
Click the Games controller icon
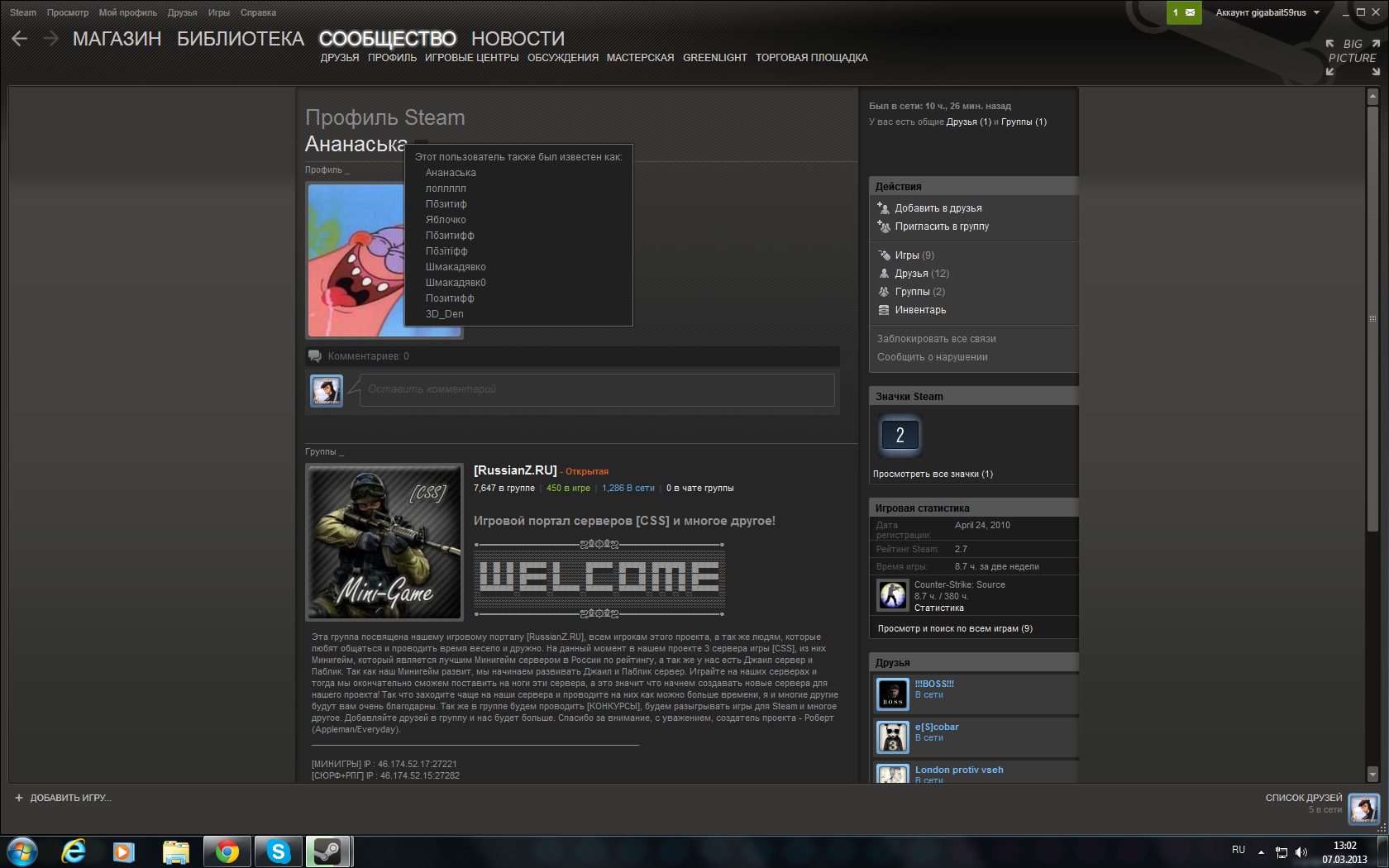point(884,255)
